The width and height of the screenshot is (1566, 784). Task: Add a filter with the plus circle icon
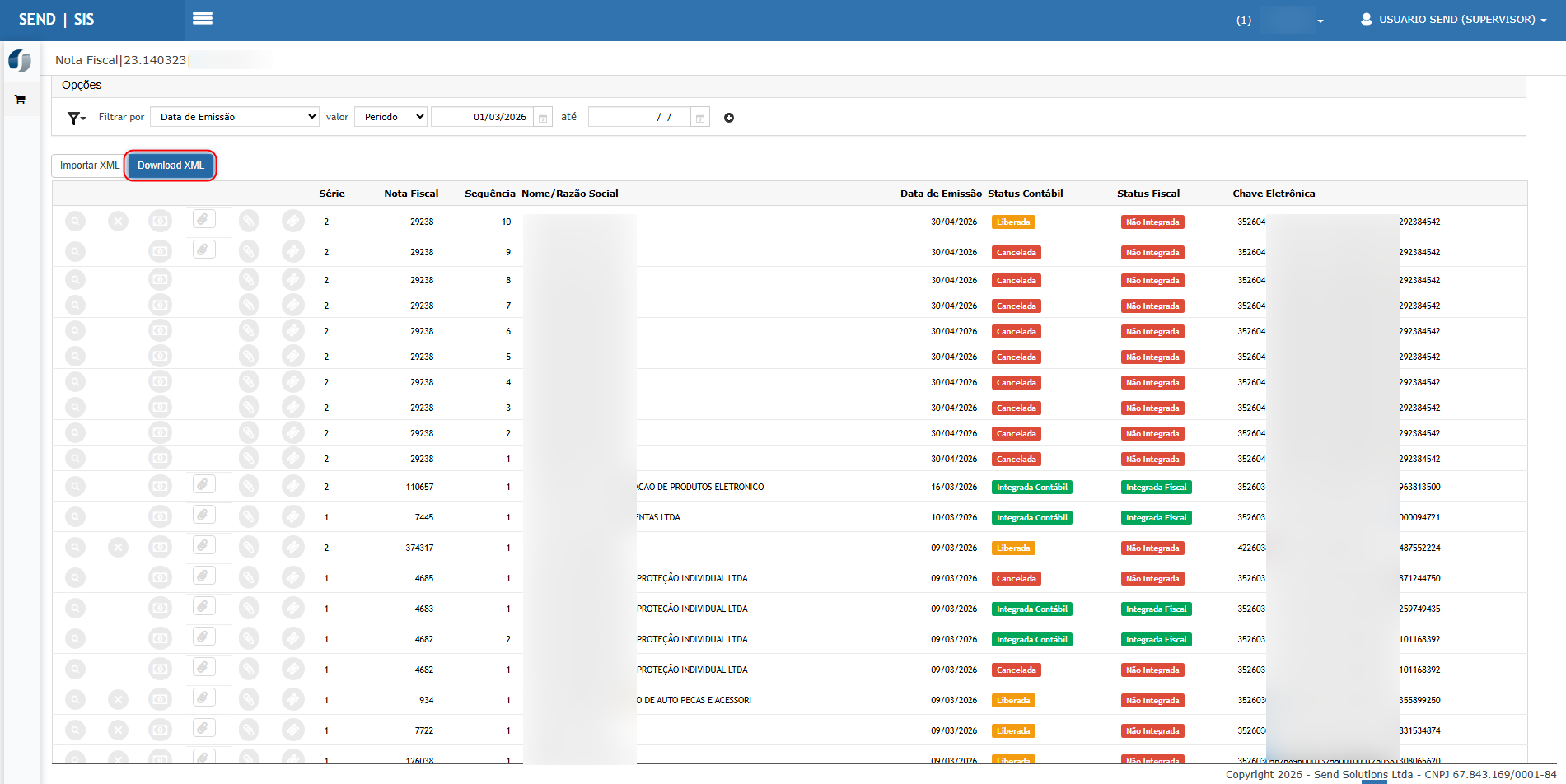pos(729,118)
